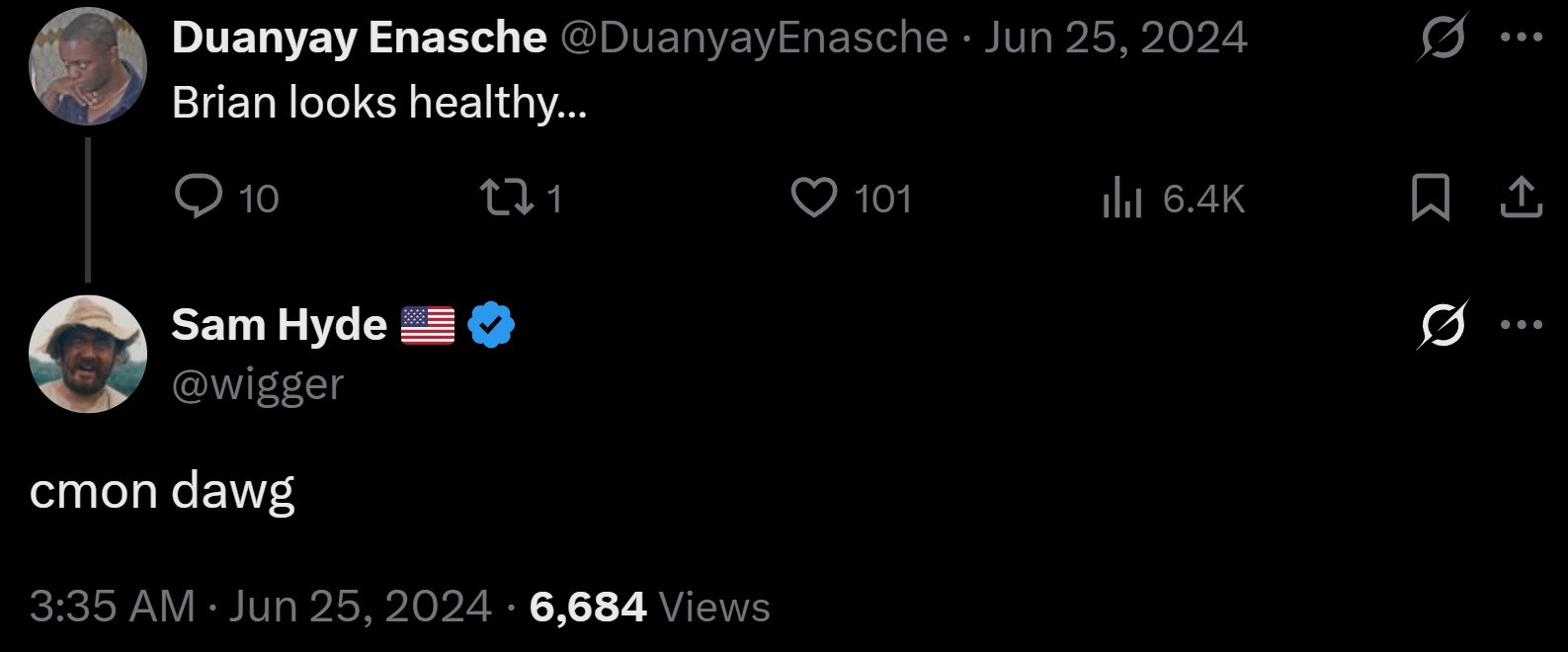The width and height of the screenshot is (1568, 652).
Task: Click the Jun 25, 2024 date on the top post
Action: (x=1114, y=38)
